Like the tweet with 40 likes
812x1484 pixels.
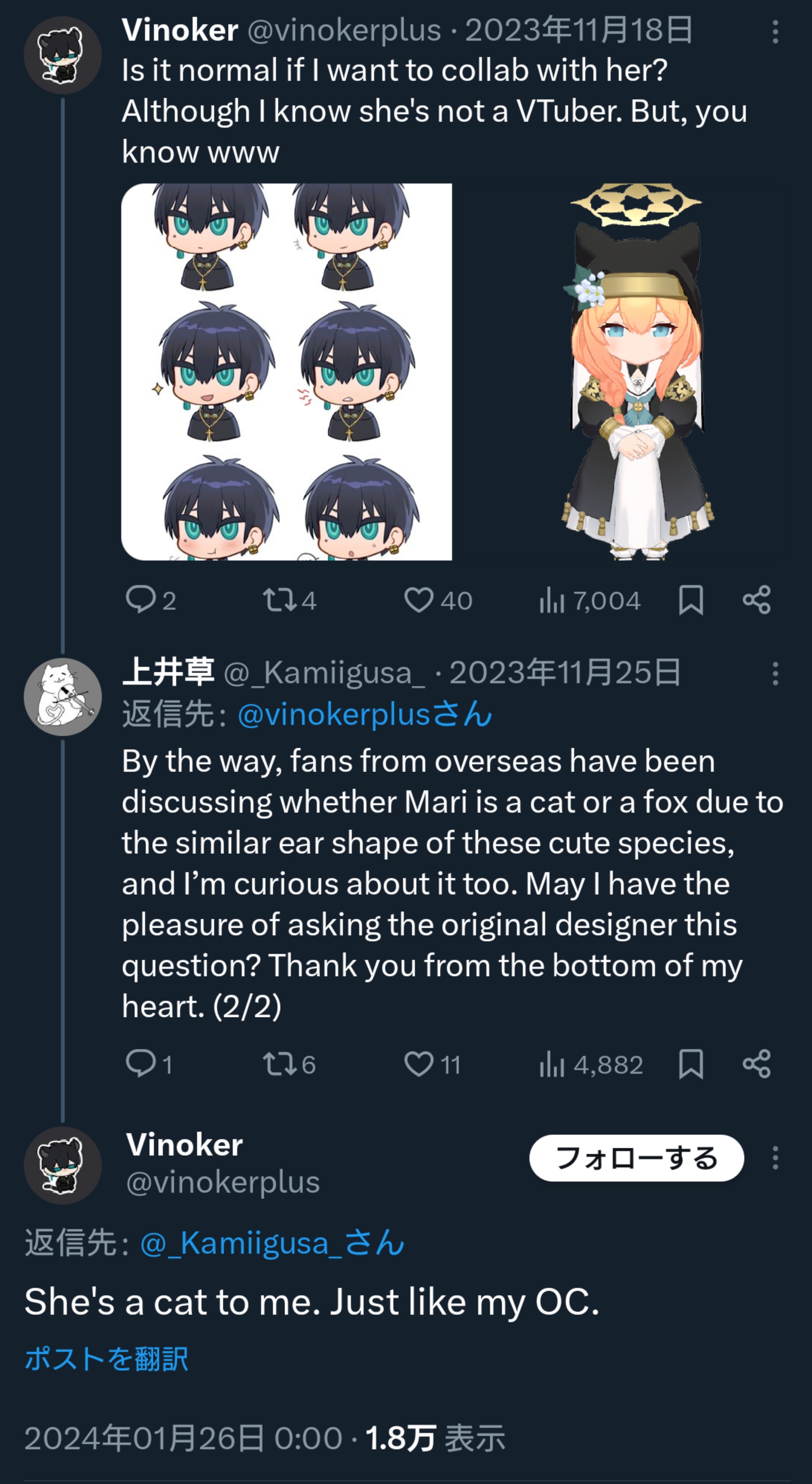419,600
